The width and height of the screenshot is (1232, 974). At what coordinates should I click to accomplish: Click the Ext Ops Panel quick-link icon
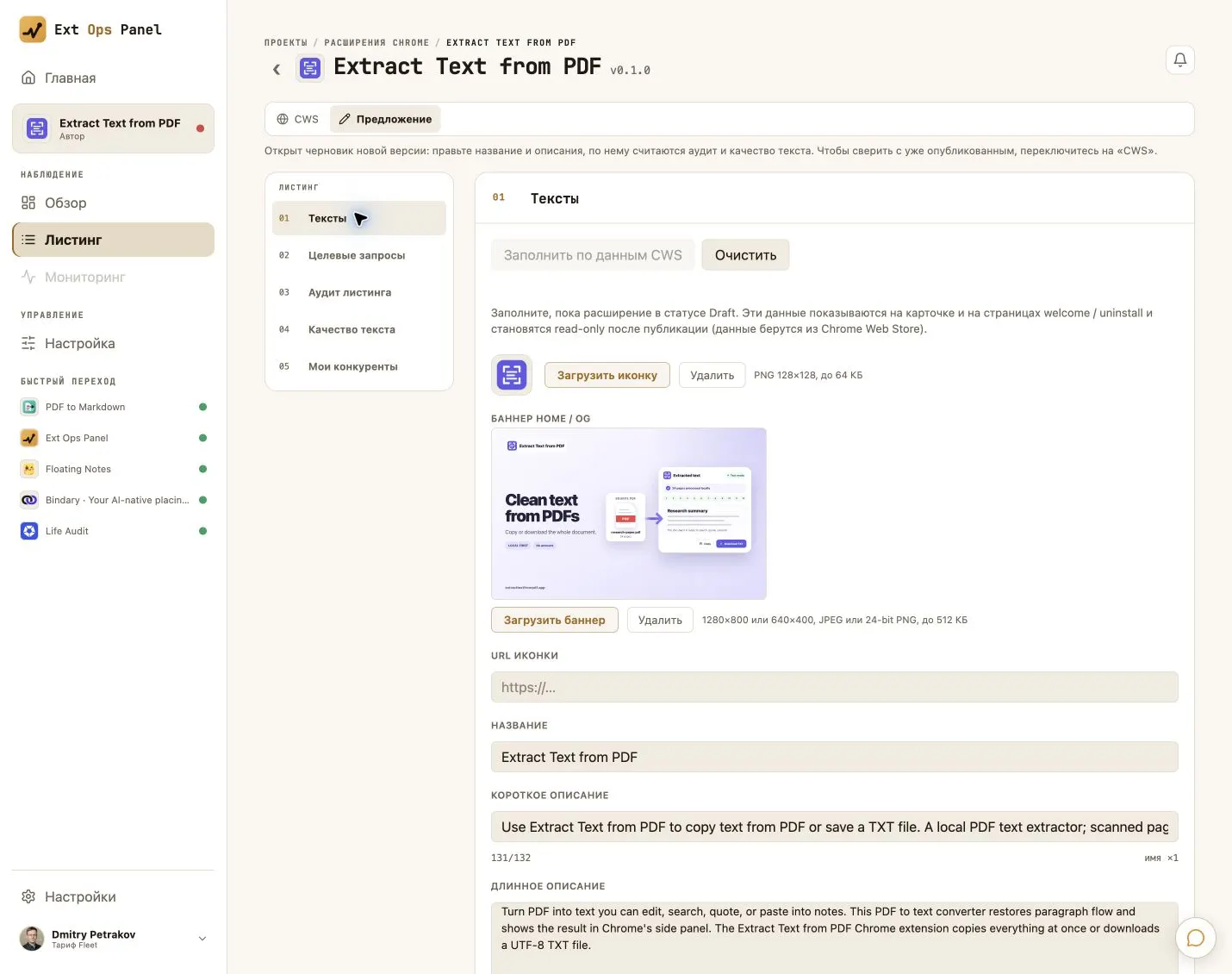[29, 438]
